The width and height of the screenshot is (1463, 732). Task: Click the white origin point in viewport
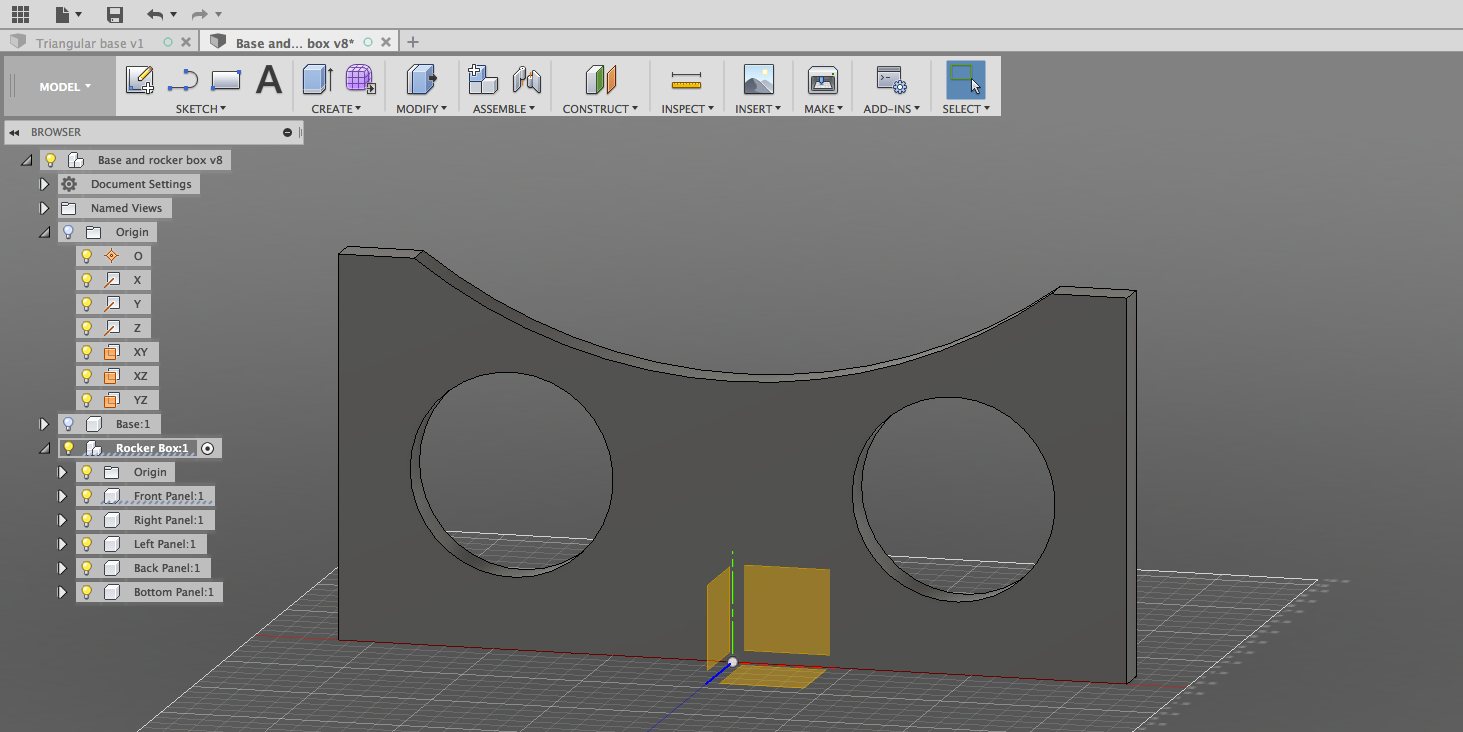[732, 662]
